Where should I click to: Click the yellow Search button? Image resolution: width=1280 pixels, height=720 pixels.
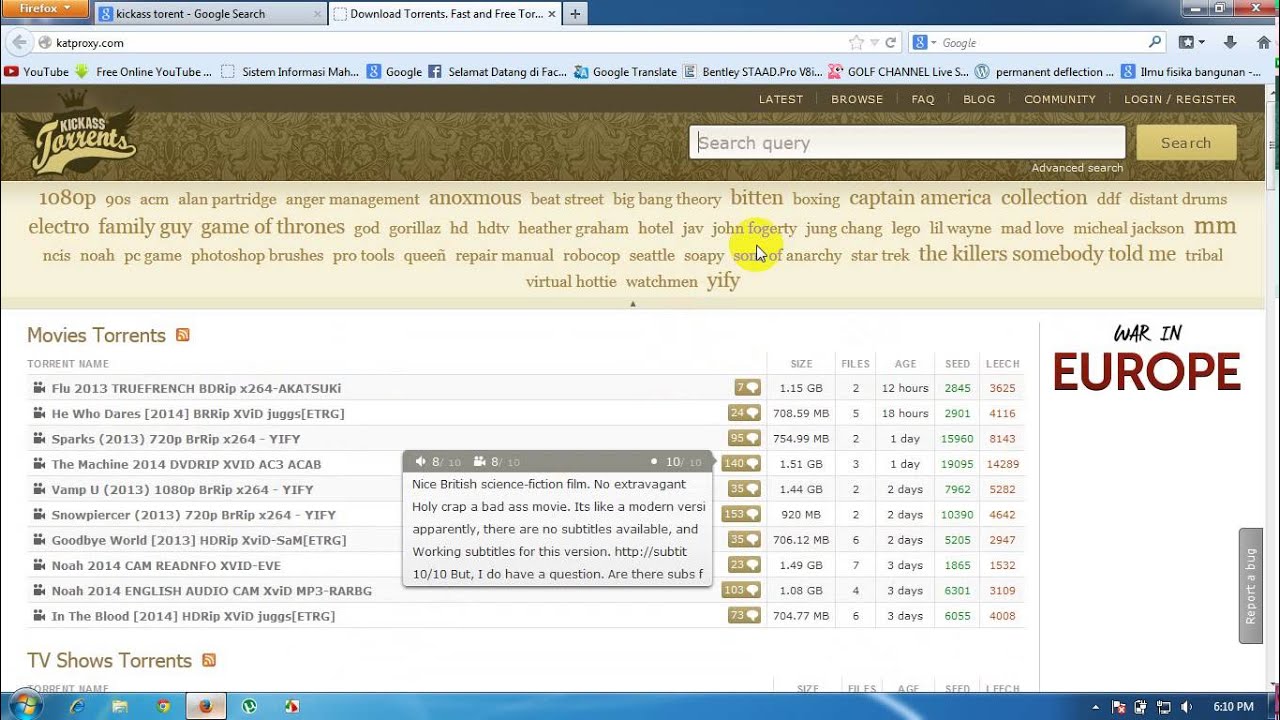coord(1186,143)
